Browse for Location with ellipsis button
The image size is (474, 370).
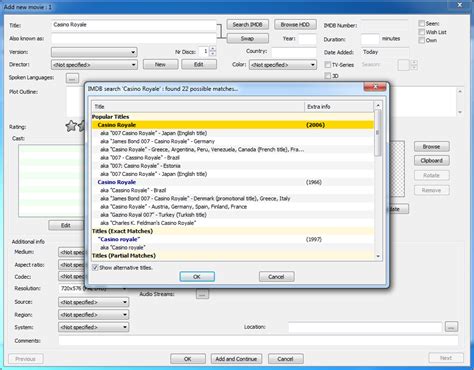tap(451, 327)
